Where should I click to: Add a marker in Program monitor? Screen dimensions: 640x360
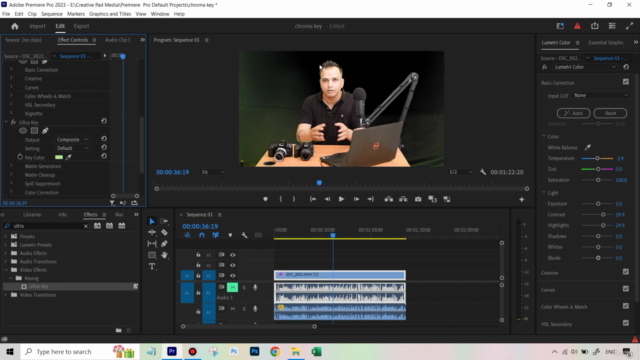click(x=265, y=199)
